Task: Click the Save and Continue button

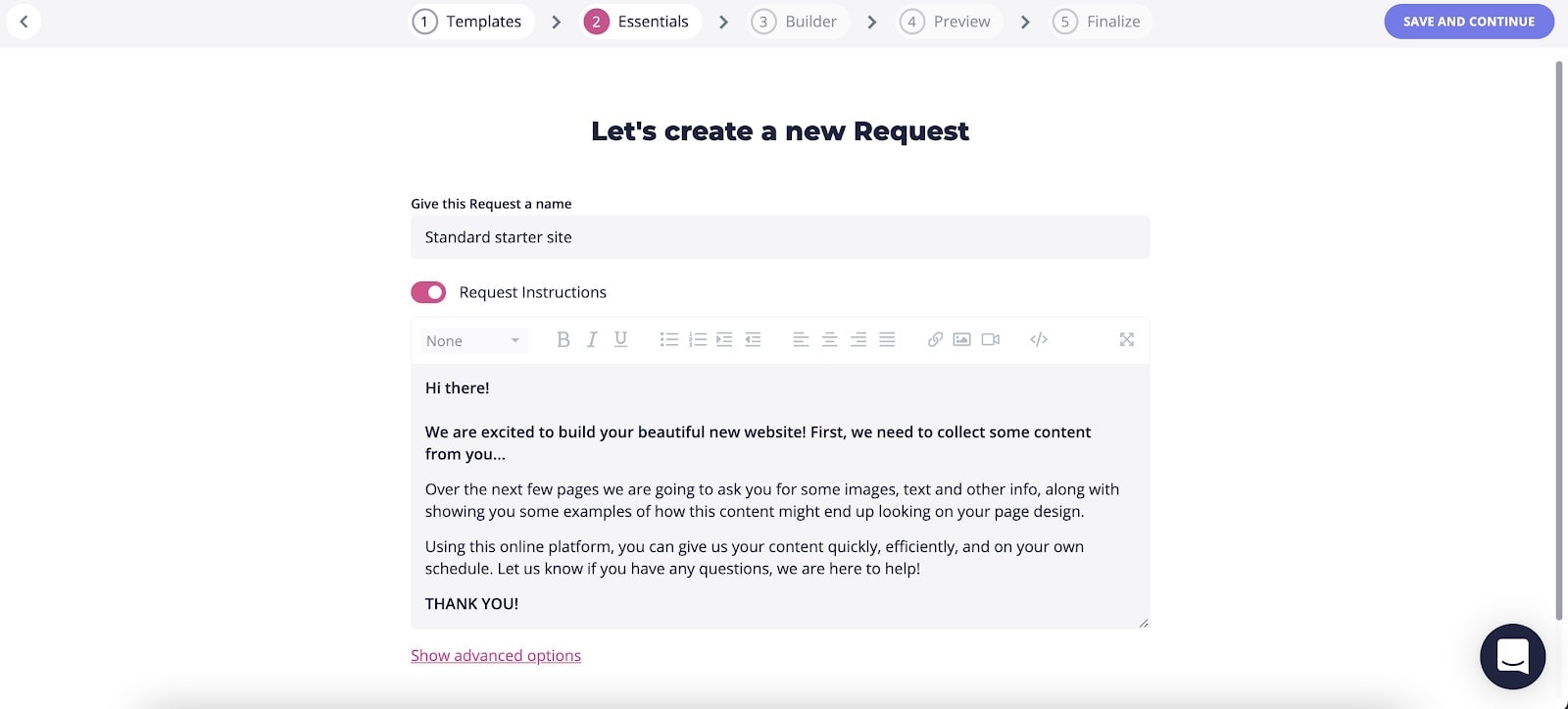Action: pyautogui.click(x=1469, y=22)
